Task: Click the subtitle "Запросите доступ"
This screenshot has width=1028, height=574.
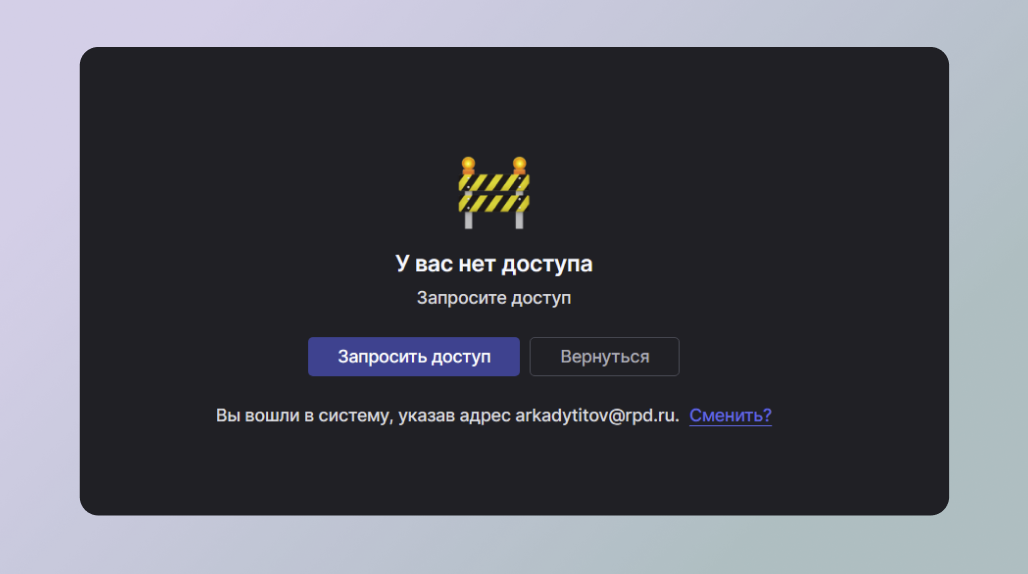Action: point(494,298)
